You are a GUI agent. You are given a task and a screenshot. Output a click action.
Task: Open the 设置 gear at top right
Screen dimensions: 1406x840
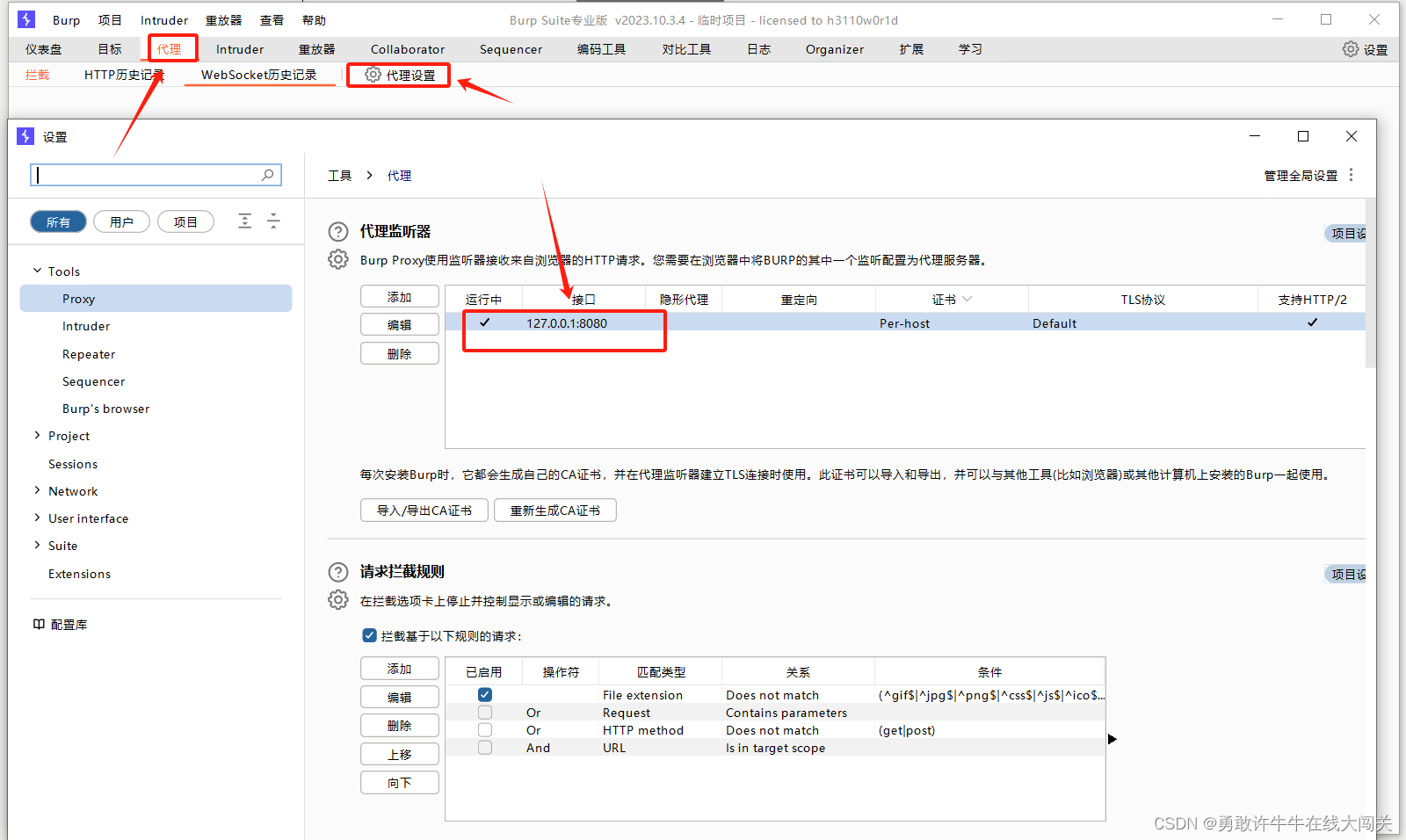click(x=1366, y=49)
